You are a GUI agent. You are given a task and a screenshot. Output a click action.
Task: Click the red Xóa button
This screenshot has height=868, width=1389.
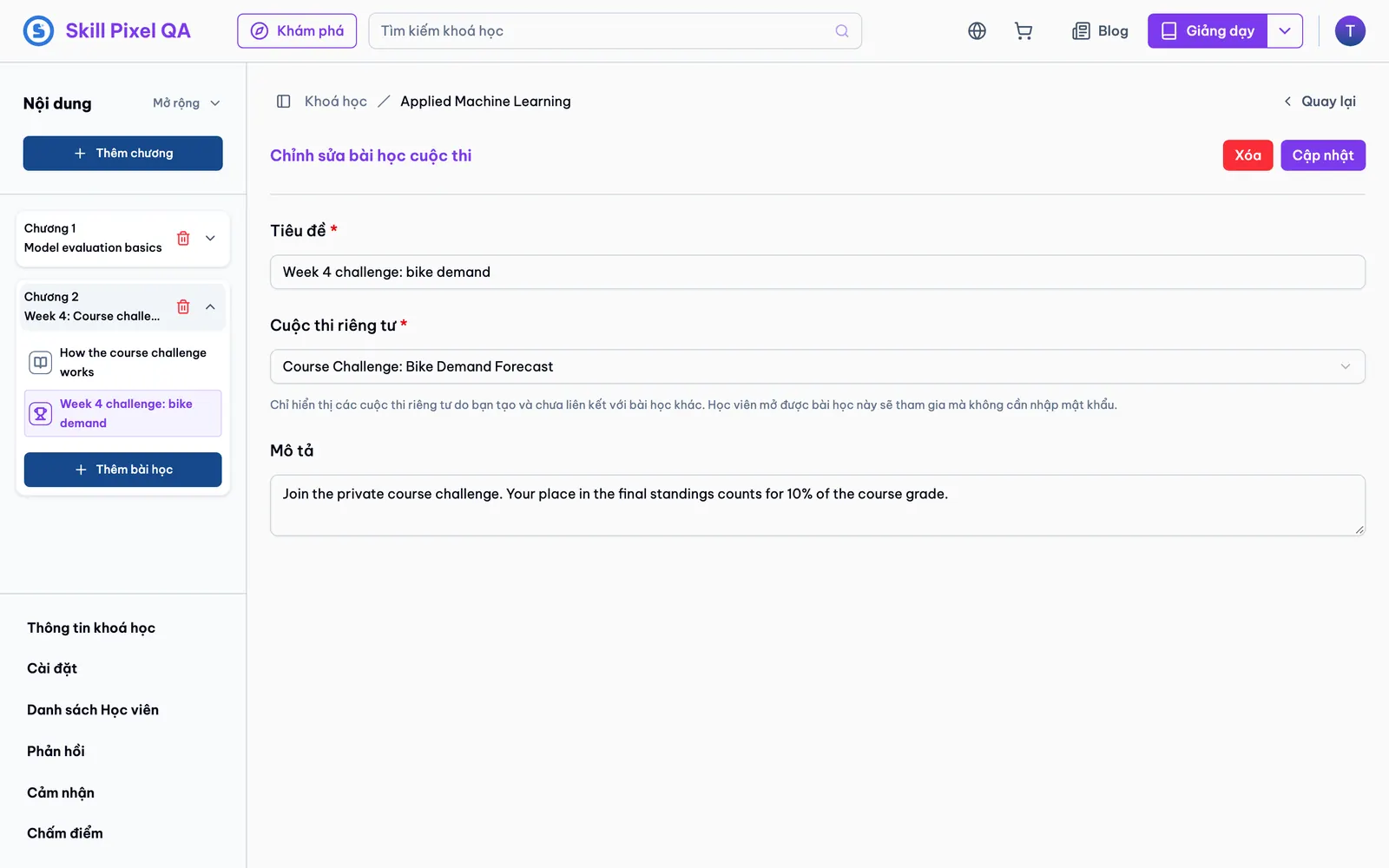coord(1247,155)
